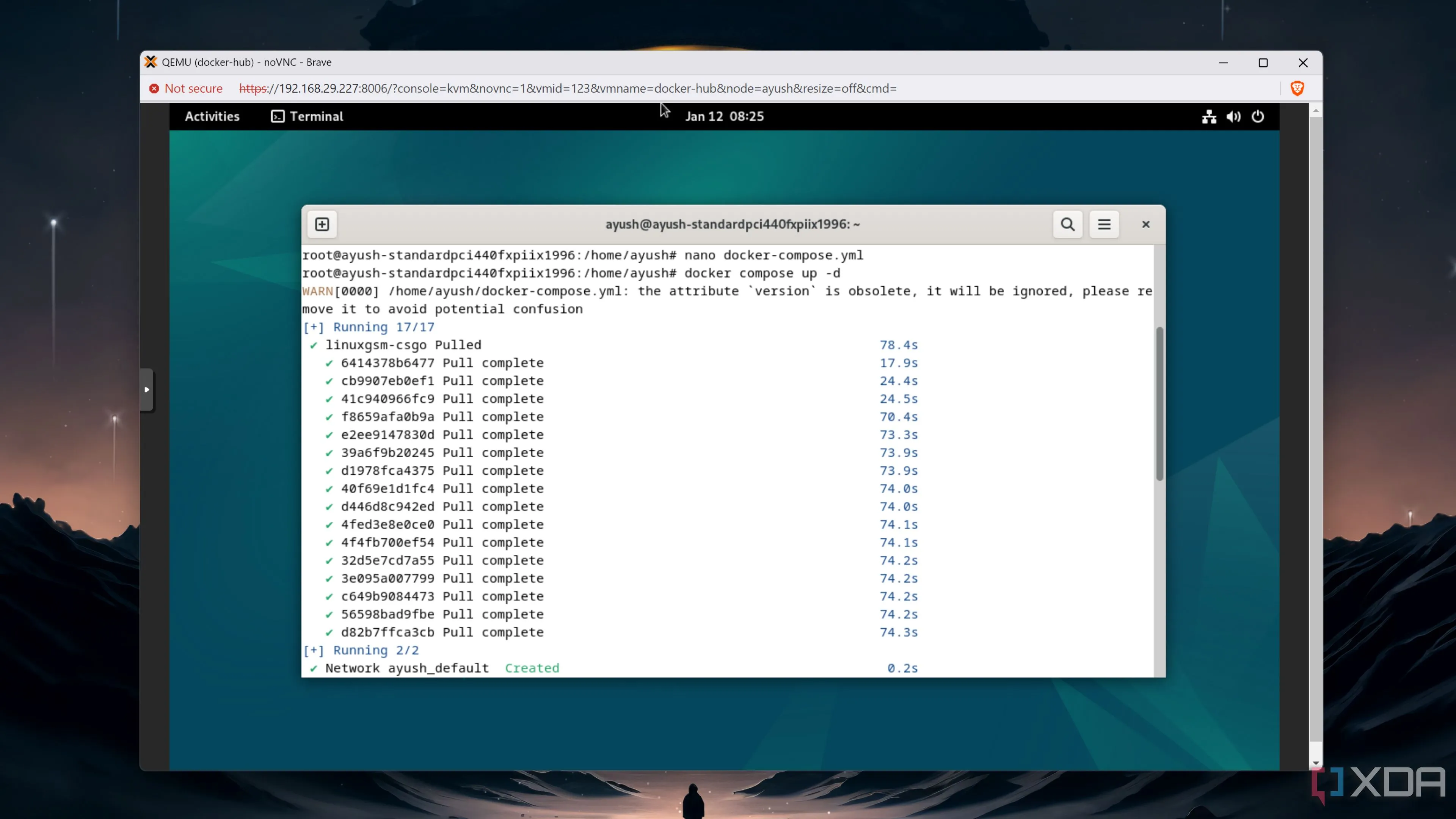Click the terminal vertical scrollbar thumb

(1159, 403)
